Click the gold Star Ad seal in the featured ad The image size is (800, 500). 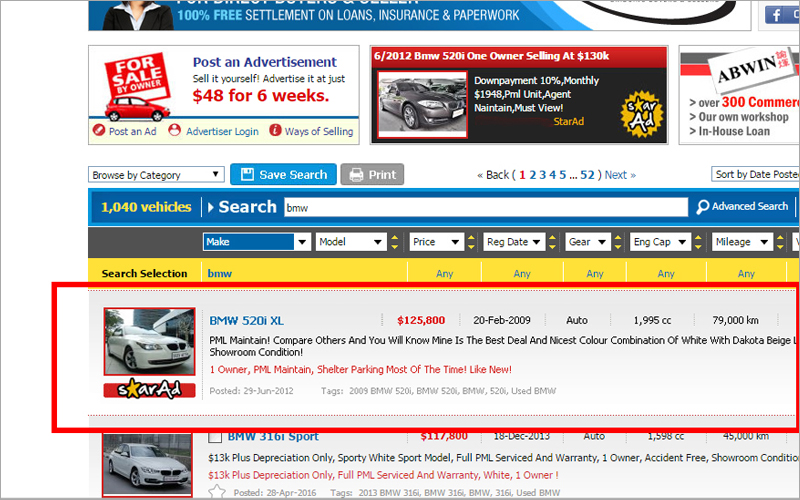pos(641,115)
